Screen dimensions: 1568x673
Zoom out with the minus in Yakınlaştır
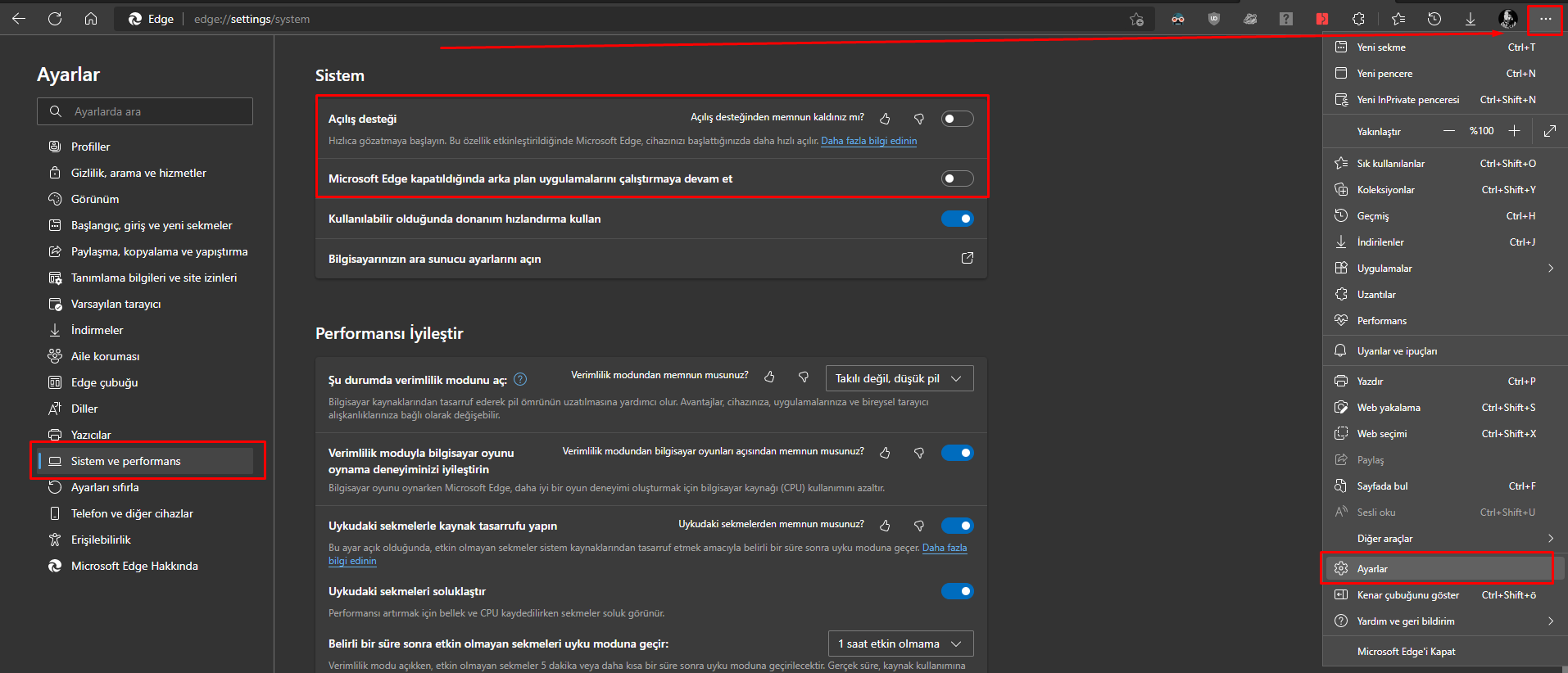(1449, 131)
